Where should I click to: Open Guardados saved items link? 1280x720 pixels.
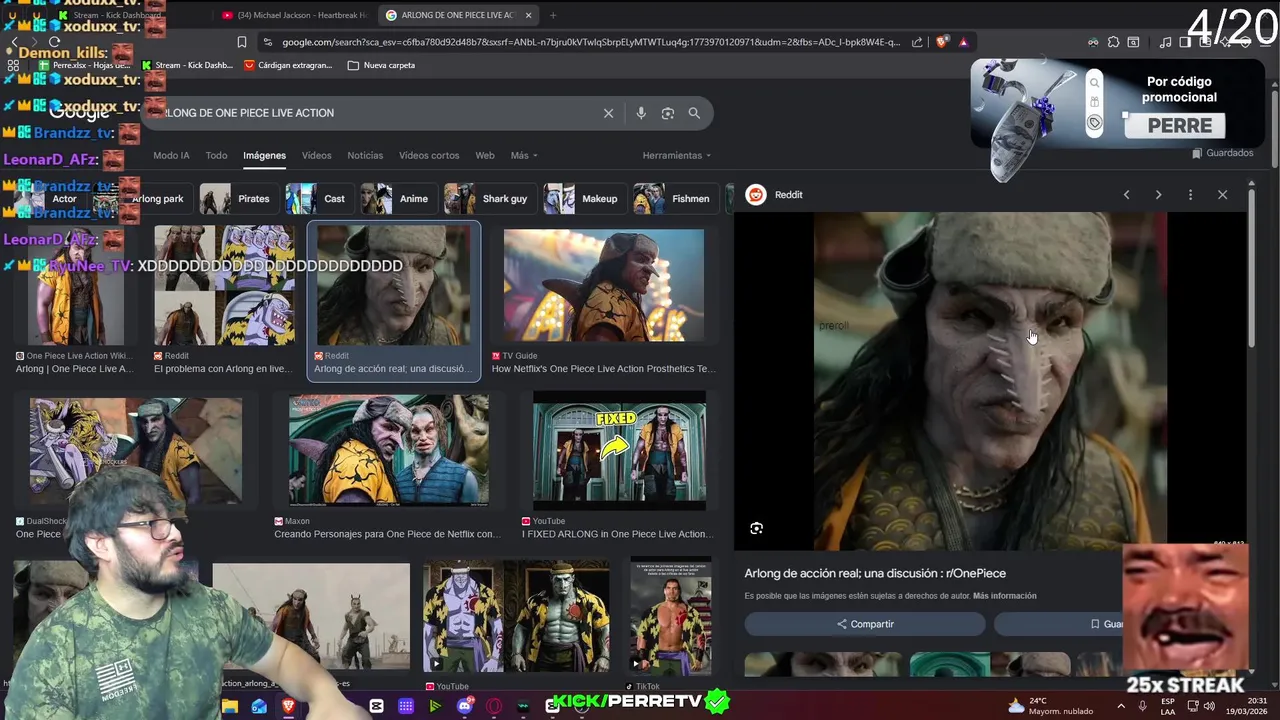click(x=1222, y=153)
